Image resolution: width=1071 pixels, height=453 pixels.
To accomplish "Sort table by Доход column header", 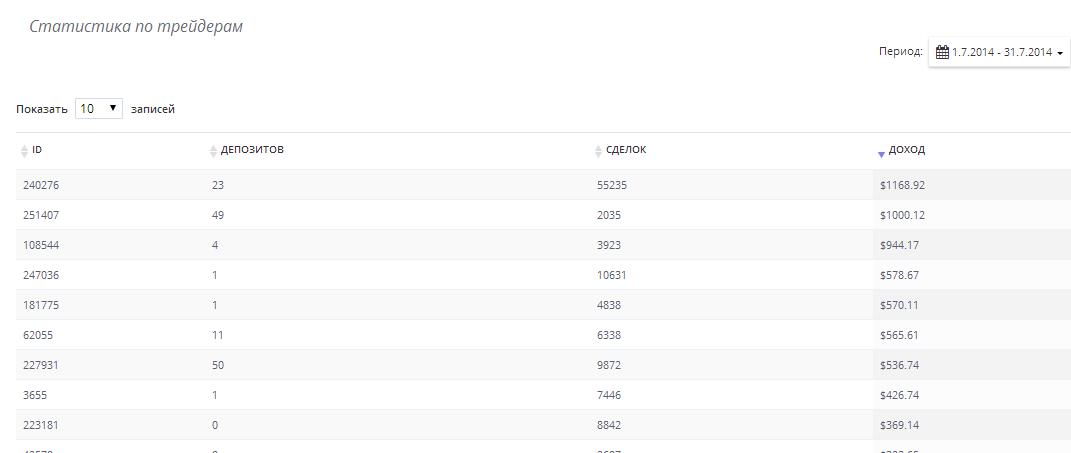I will tap(907, 150).
